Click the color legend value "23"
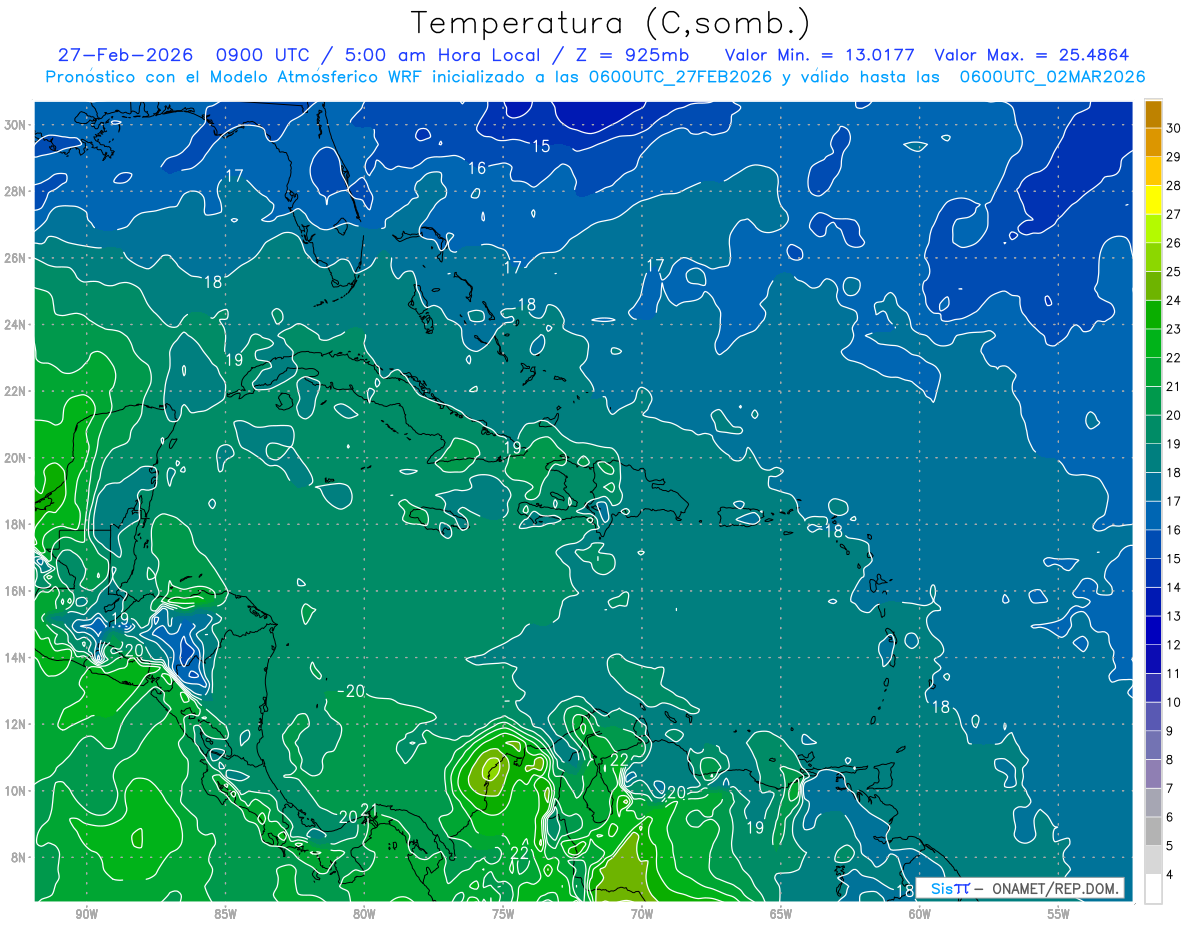 (1173, 329)
